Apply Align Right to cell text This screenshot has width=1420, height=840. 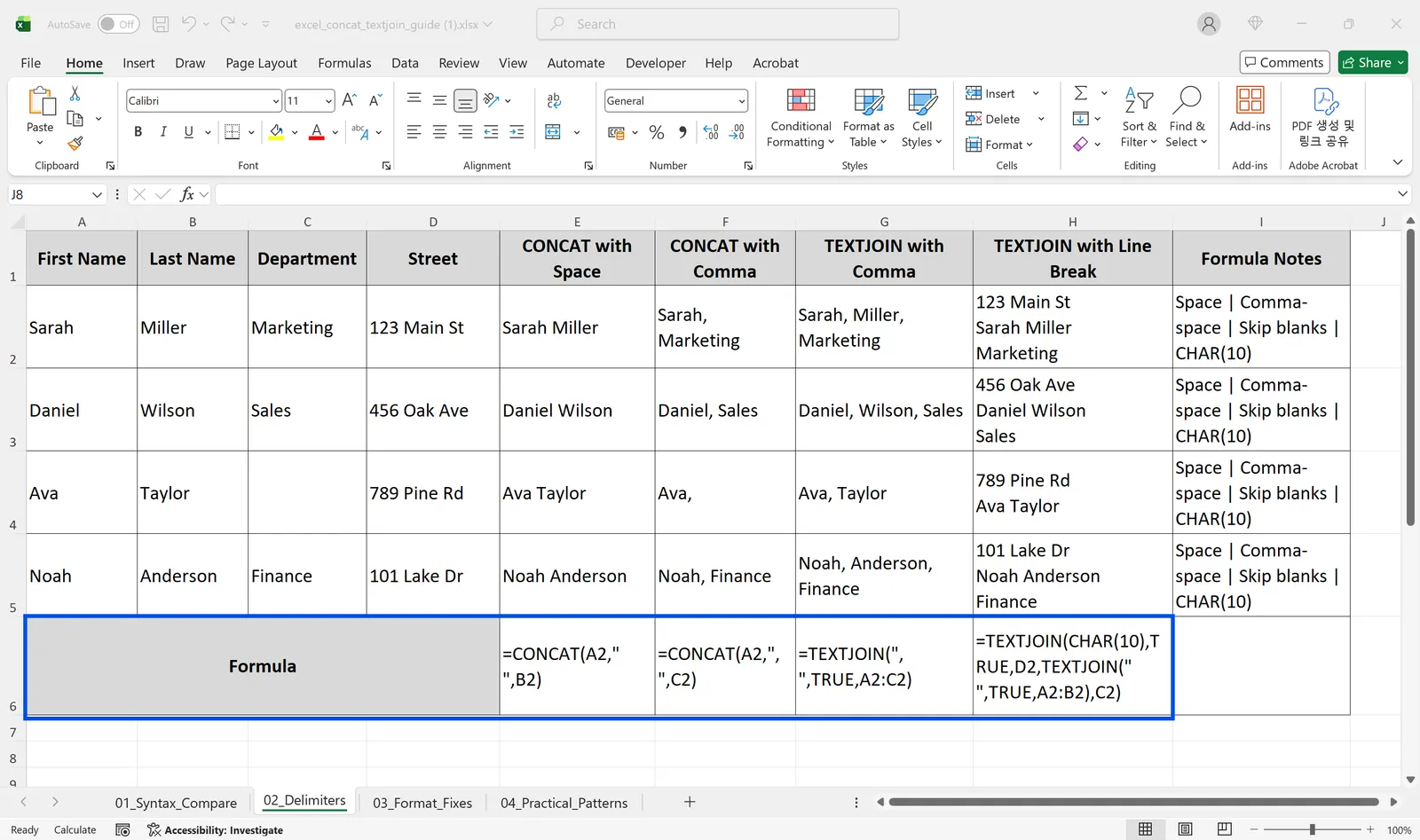click(x=465, y=132)
